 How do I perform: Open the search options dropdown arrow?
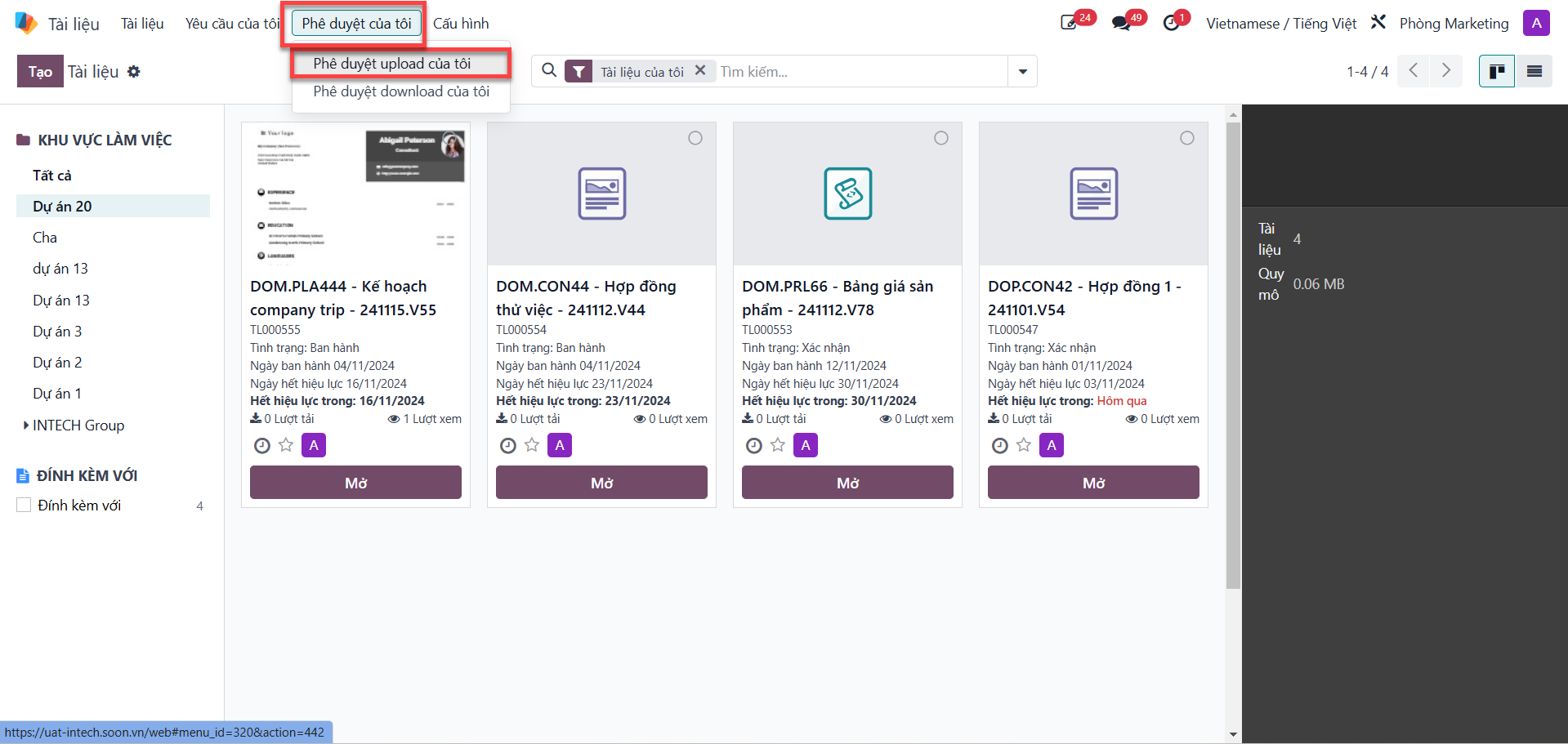pos(1022,72)
